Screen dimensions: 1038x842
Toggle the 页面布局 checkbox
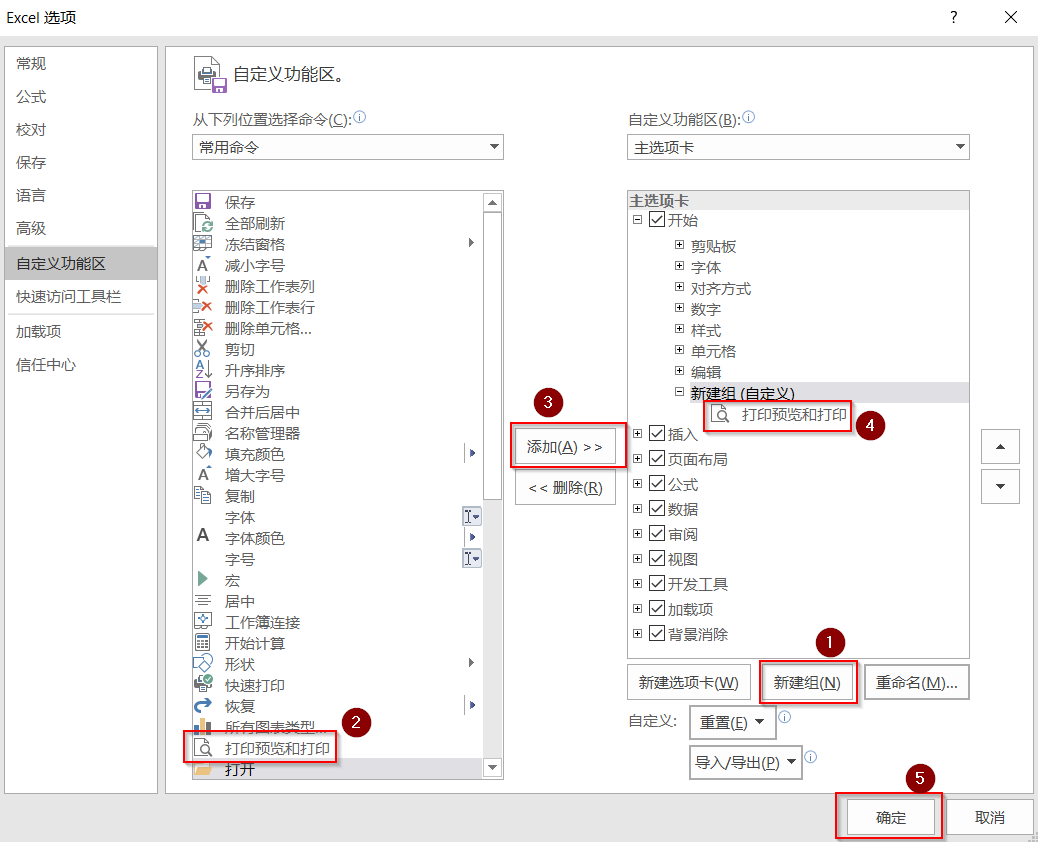click(657, 458)
